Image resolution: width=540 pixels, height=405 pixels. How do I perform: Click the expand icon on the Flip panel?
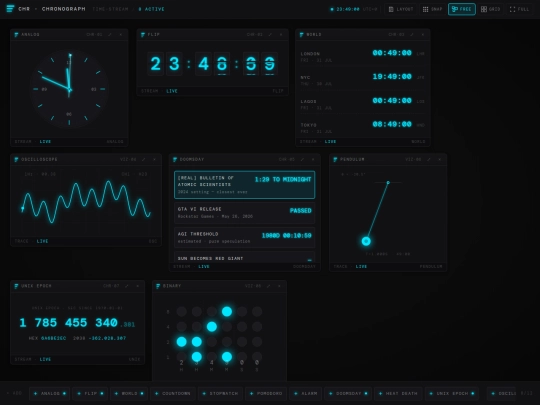[270, 34]
